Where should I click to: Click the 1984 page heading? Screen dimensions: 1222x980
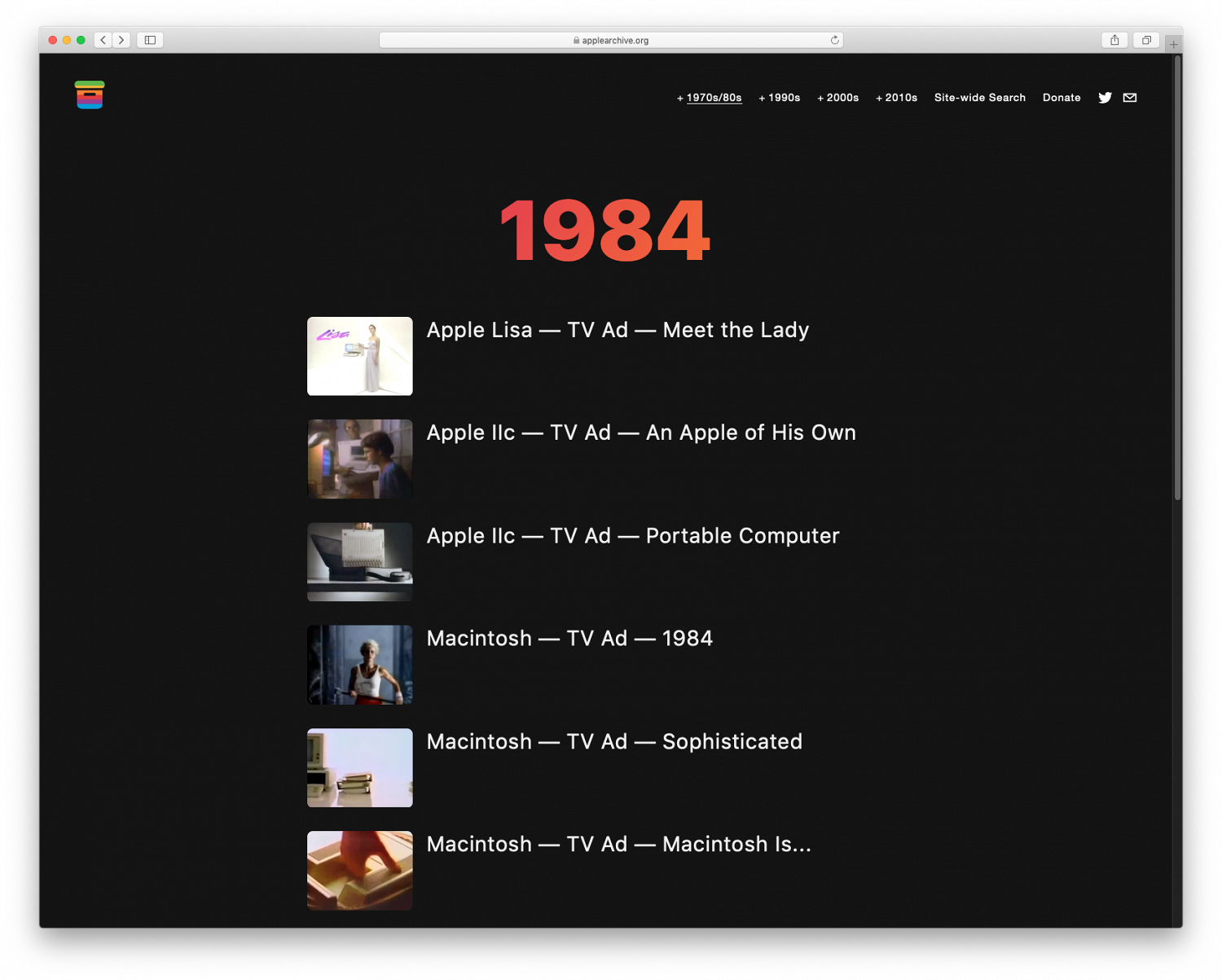[x=605, y=231]
